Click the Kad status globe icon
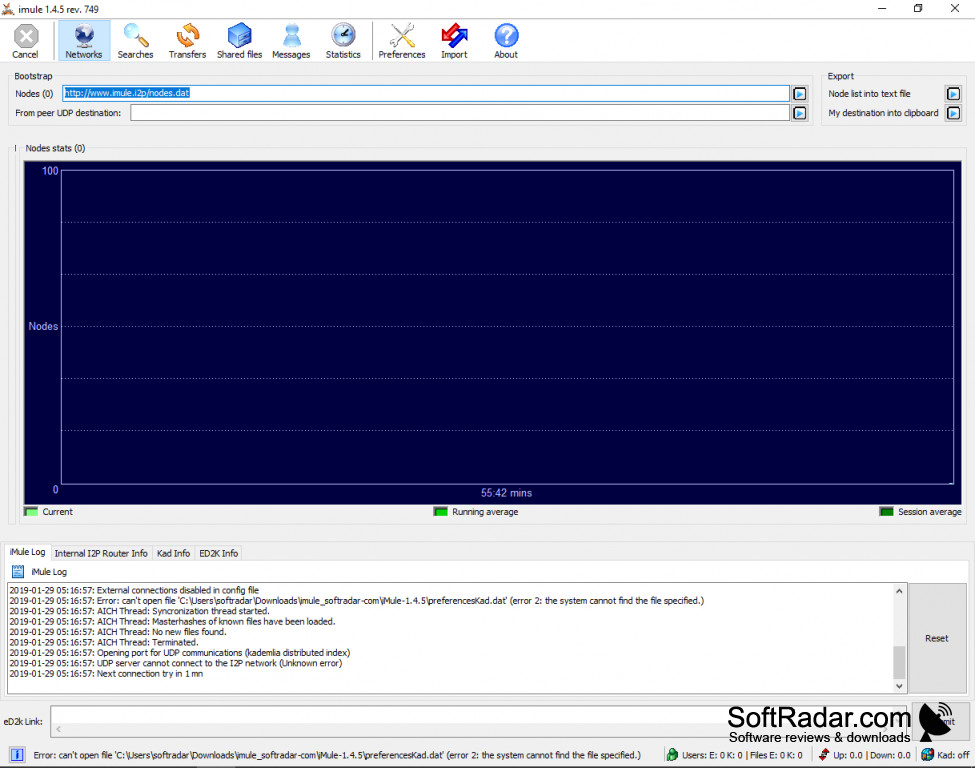The height and width of the screenshot is (768, 975). pos(927,755)
